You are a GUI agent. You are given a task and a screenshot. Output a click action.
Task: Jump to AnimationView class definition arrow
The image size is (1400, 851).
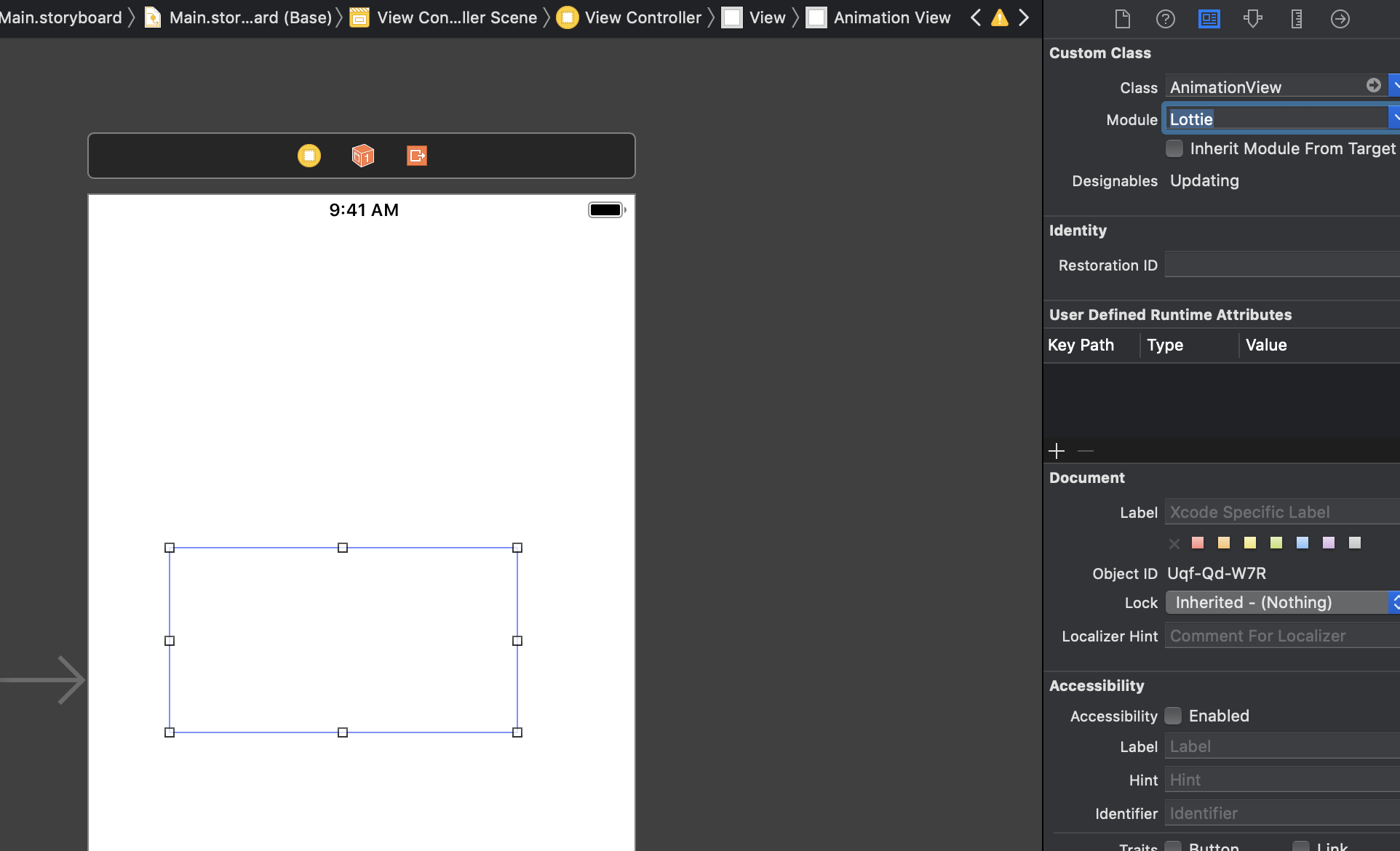[x=1374, y=85]
